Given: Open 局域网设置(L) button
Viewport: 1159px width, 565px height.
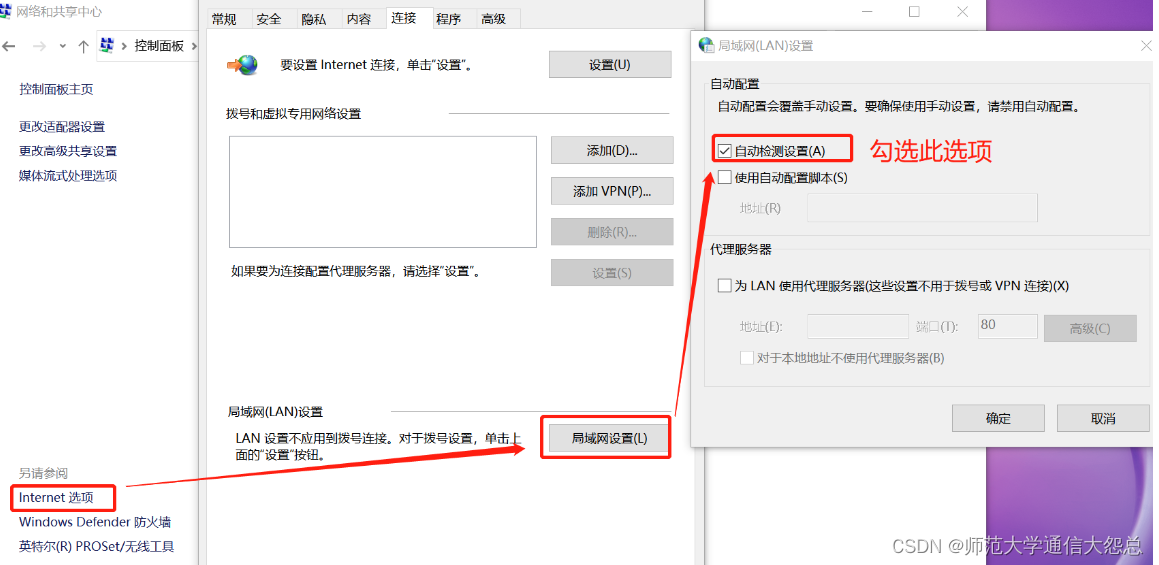Looking at the screenshot, I should [x=609, y=438].
